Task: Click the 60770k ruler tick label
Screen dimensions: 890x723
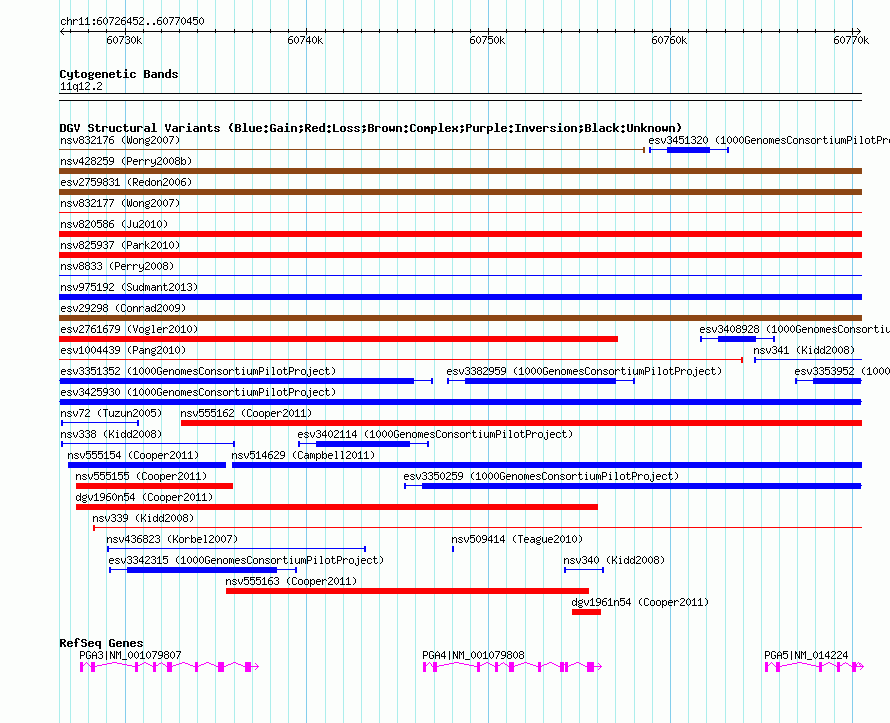Action: pyautogui.click(x=851, y=40)
